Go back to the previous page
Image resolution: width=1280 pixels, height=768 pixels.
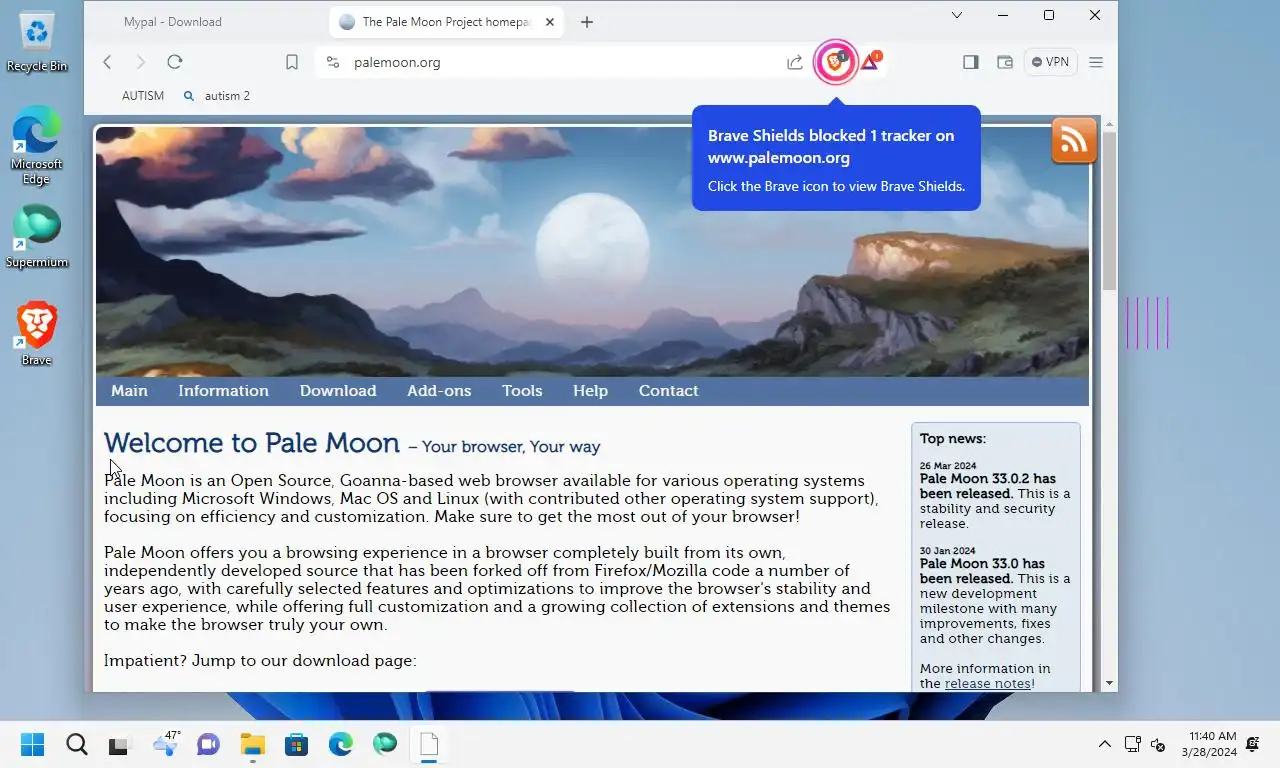click(107, 62)
